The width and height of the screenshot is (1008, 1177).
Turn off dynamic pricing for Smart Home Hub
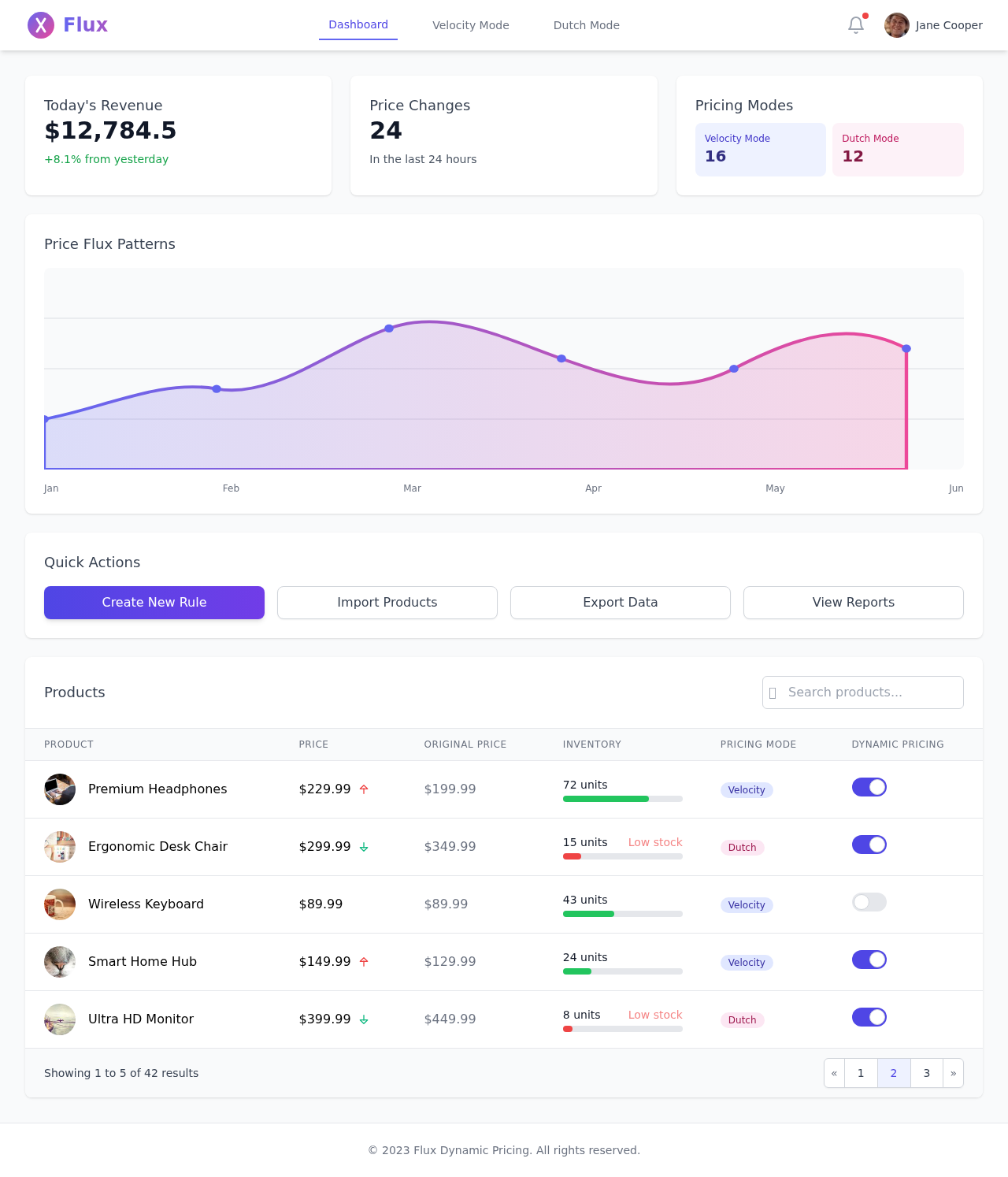pyautogui.click(x=869, y=960)
